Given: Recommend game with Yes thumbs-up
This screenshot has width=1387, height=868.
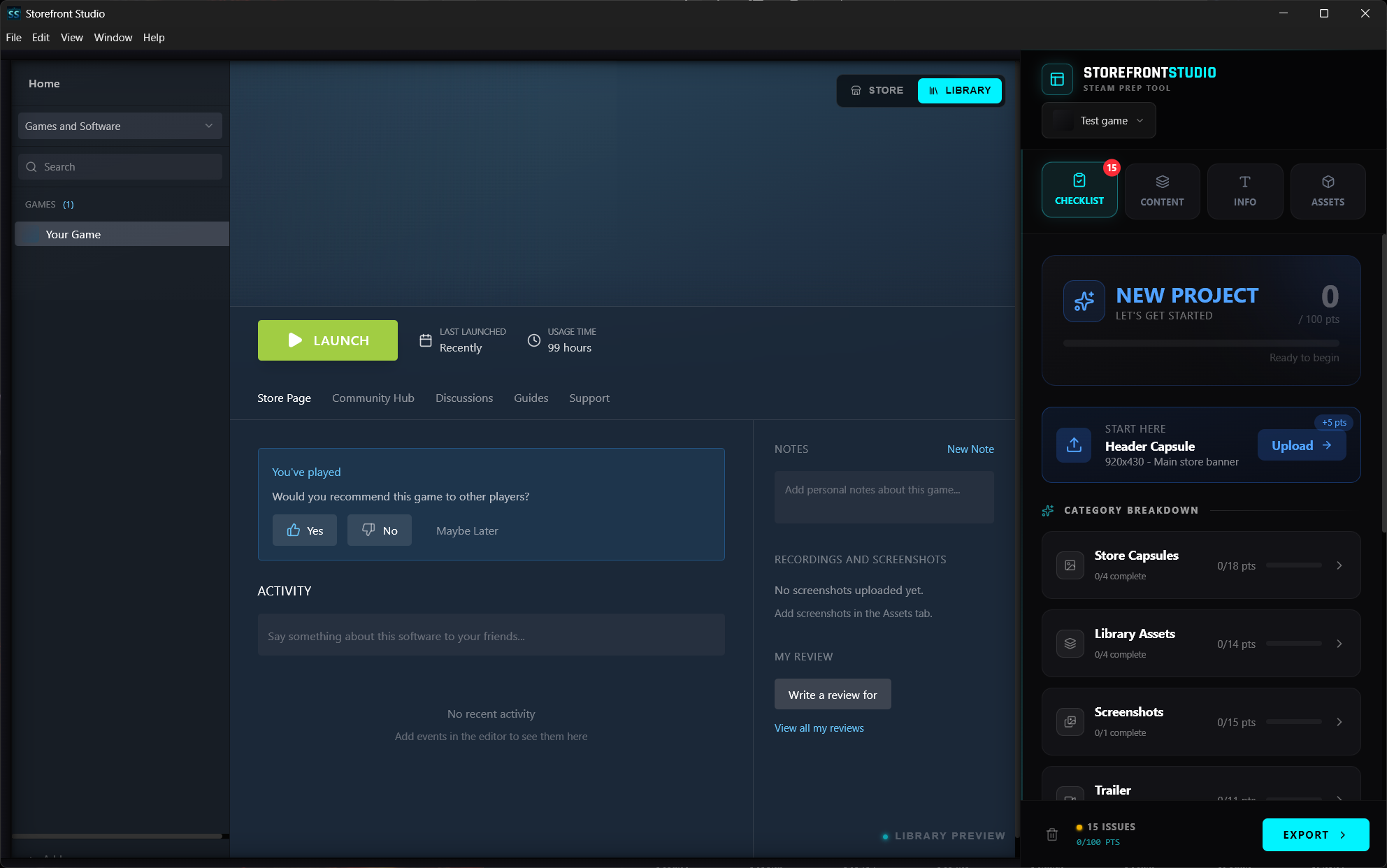Looking at the screenshot, I should pyautogui.click(x=304, y=530).
